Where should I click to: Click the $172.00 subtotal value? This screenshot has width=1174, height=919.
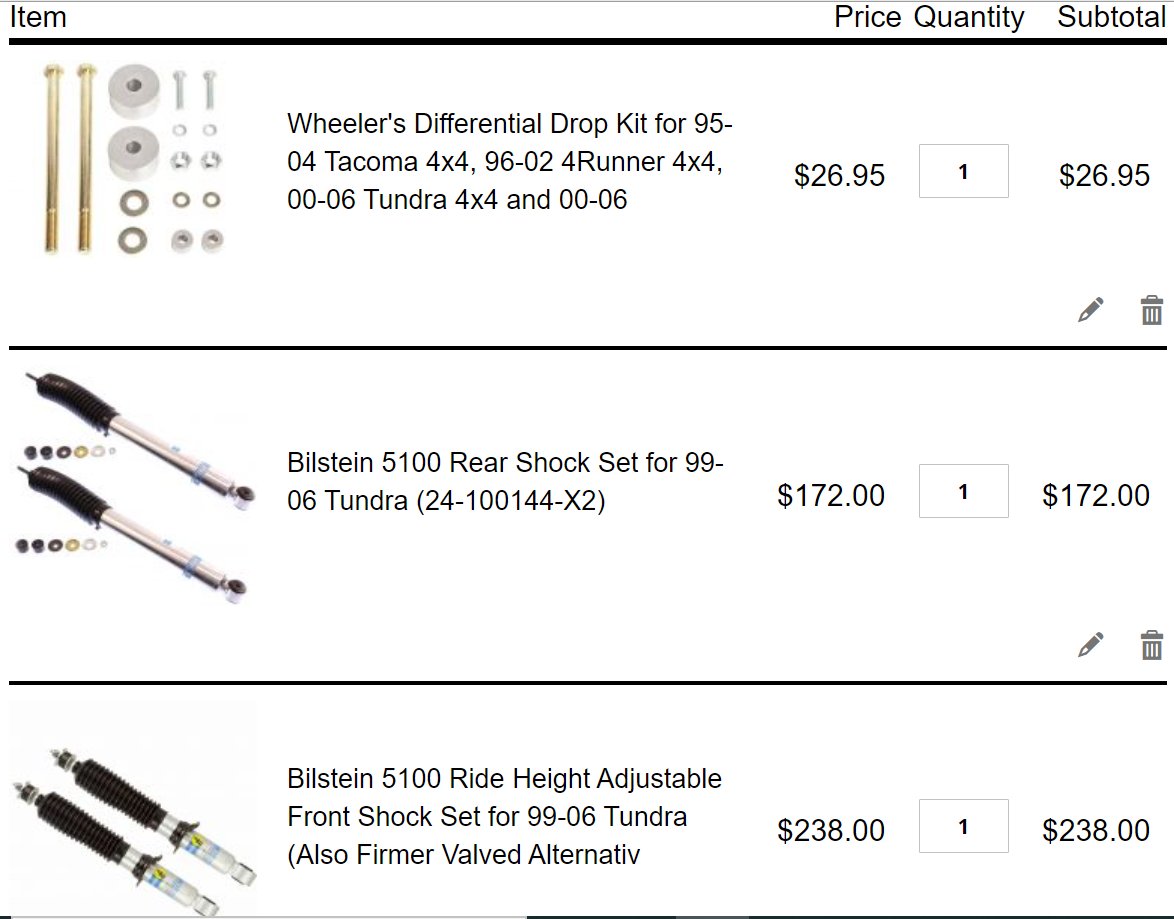(x=1096, y=495)
